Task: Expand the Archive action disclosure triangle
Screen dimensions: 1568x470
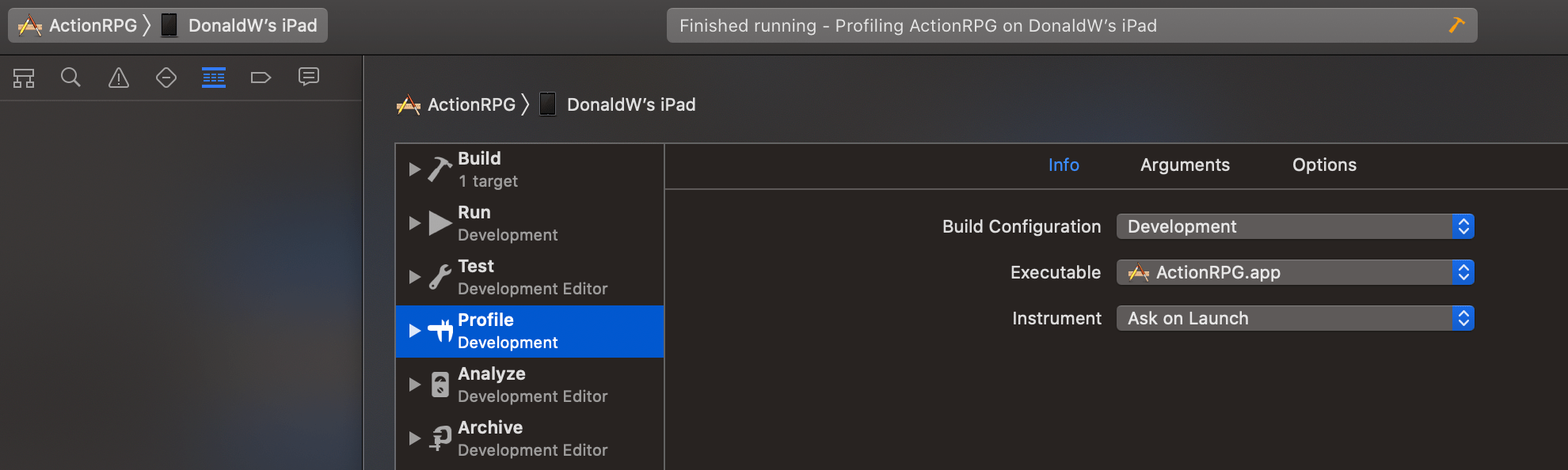Action: pyautogui.click(x=414, y=438)
